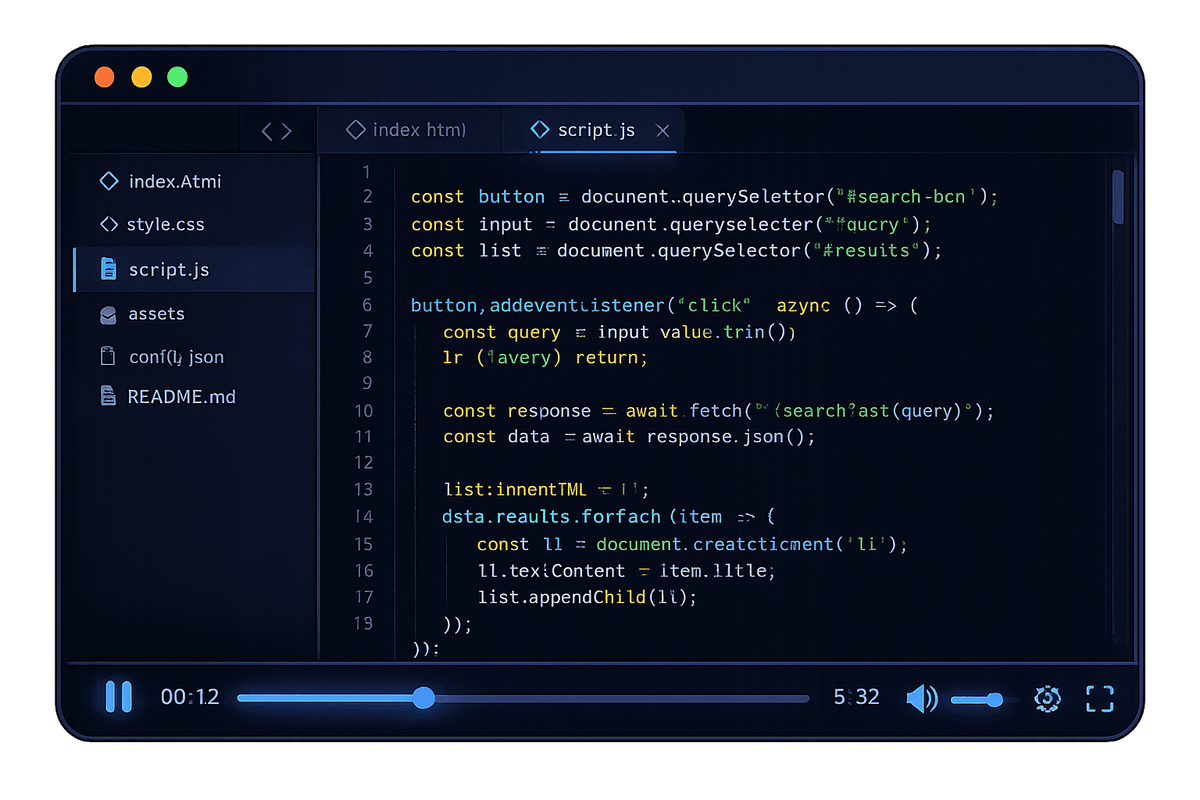Screen dimensions: 1200x800
Task: Click the diamond icon on the index.html tab
Action: [x=357, y=129]
